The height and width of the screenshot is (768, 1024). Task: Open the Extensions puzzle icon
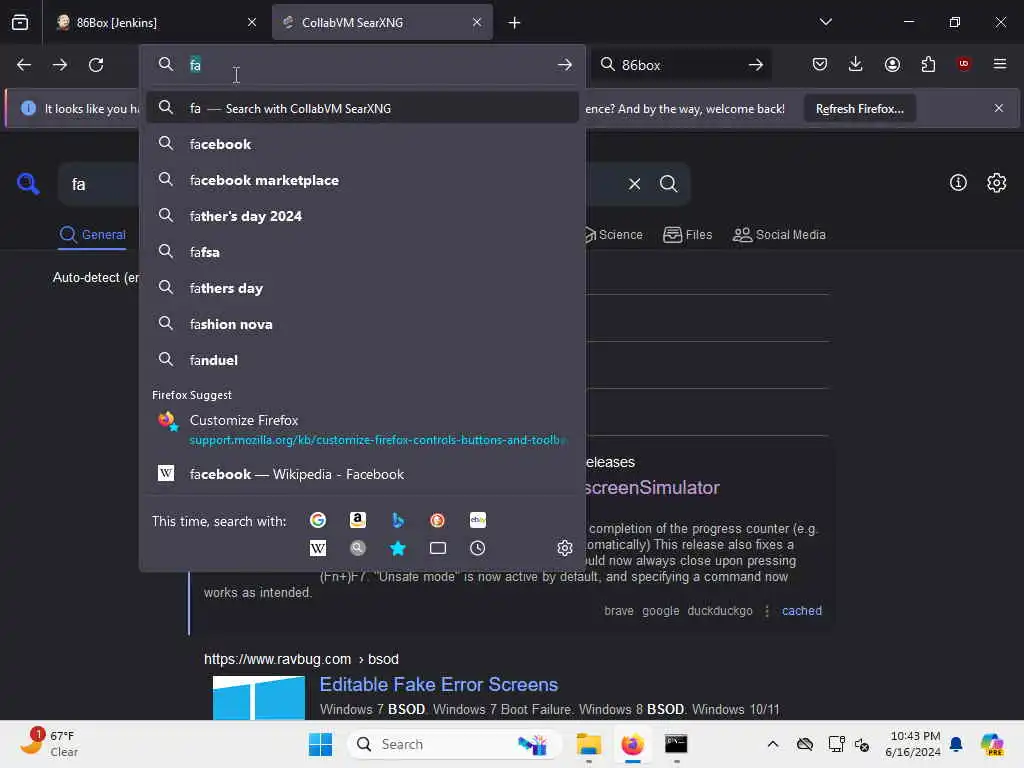928,64
